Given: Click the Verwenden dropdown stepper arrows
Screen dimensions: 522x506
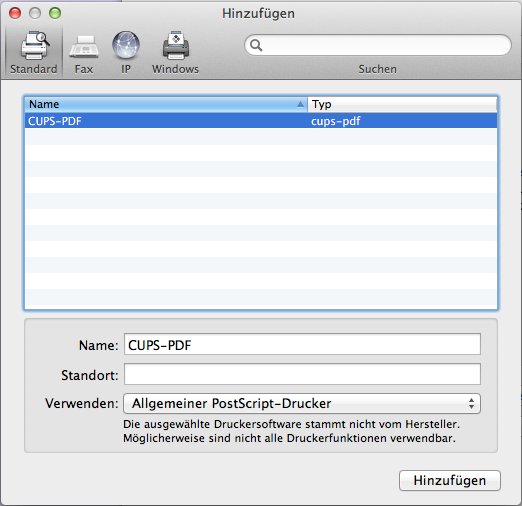Looking at the screenshot, I should pos(471,403).
